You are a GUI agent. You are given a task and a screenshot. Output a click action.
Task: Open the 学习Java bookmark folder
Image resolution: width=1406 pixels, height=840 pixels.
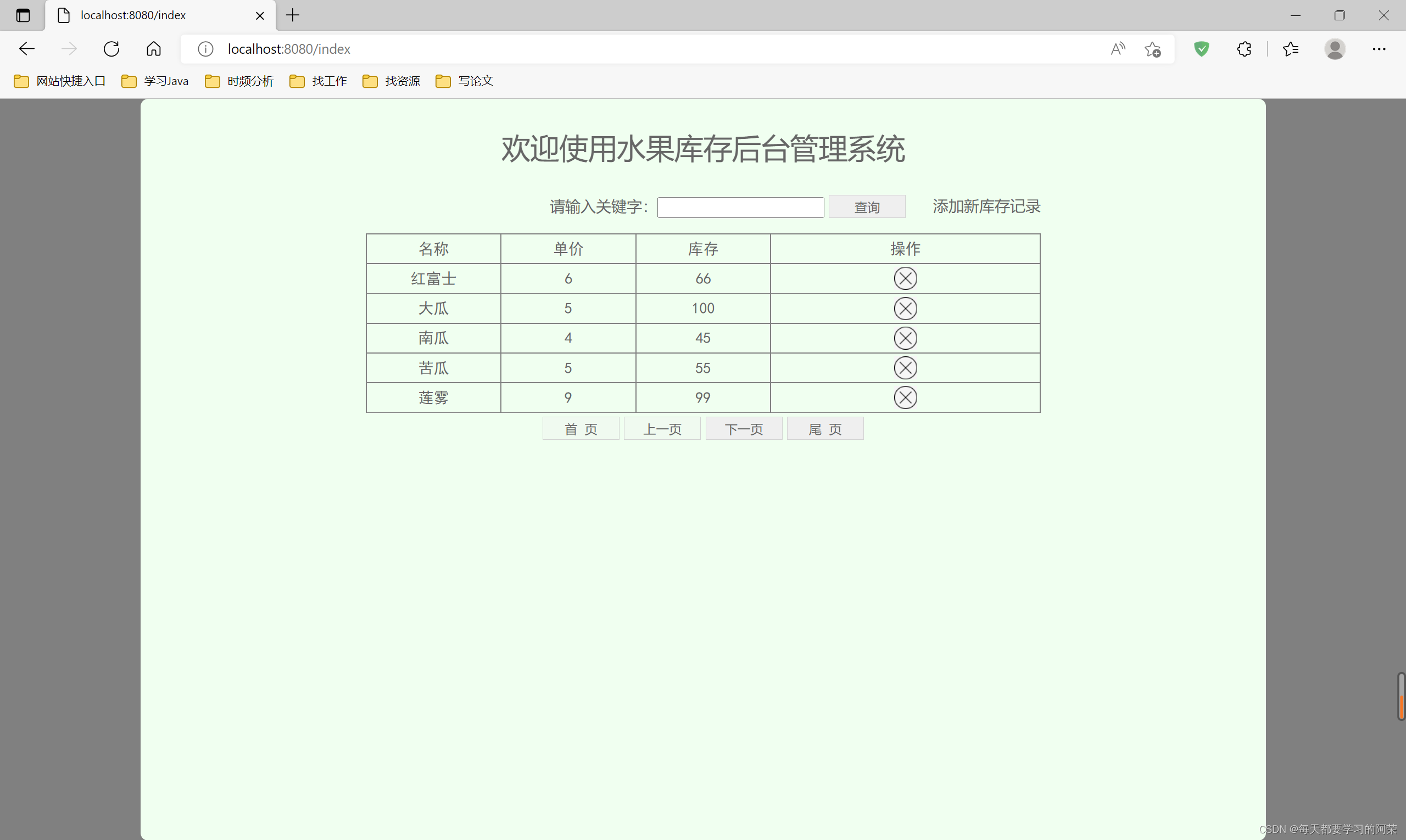pyautogui.click(x=154, y=81)
